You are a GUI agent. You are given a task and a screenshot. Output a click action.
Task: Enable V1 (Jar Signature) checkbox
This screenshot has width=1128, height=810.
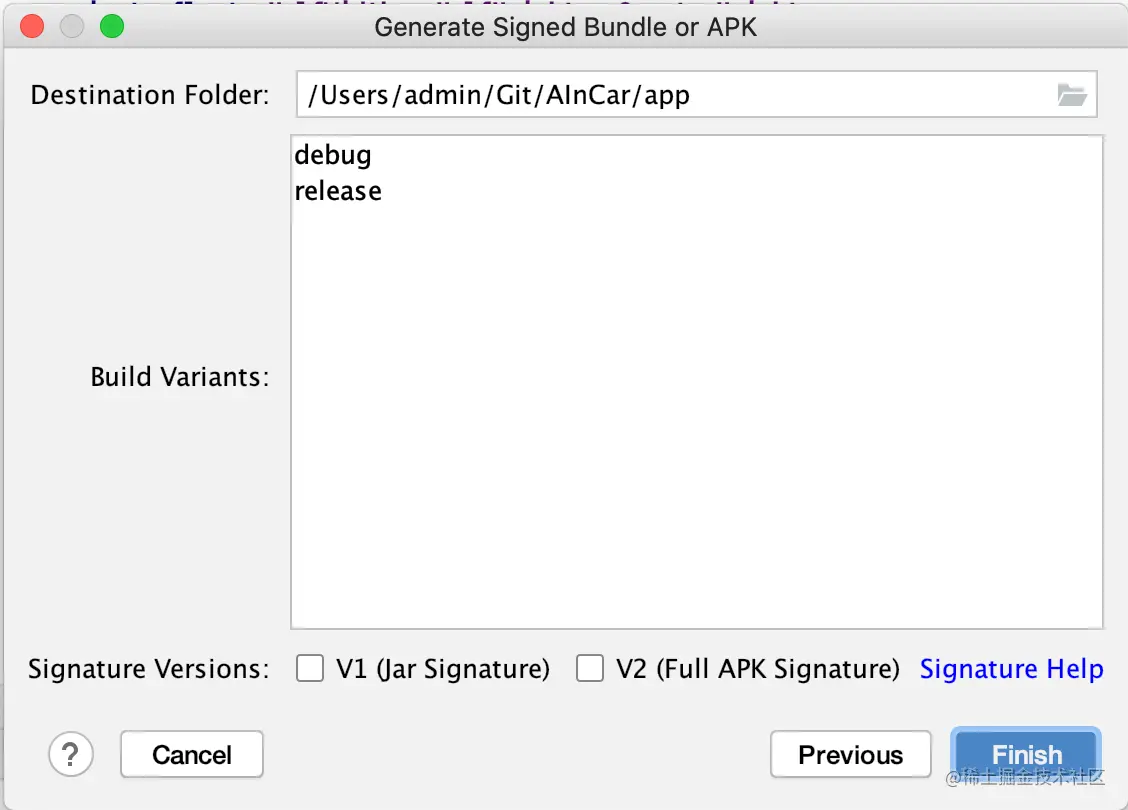310,668
